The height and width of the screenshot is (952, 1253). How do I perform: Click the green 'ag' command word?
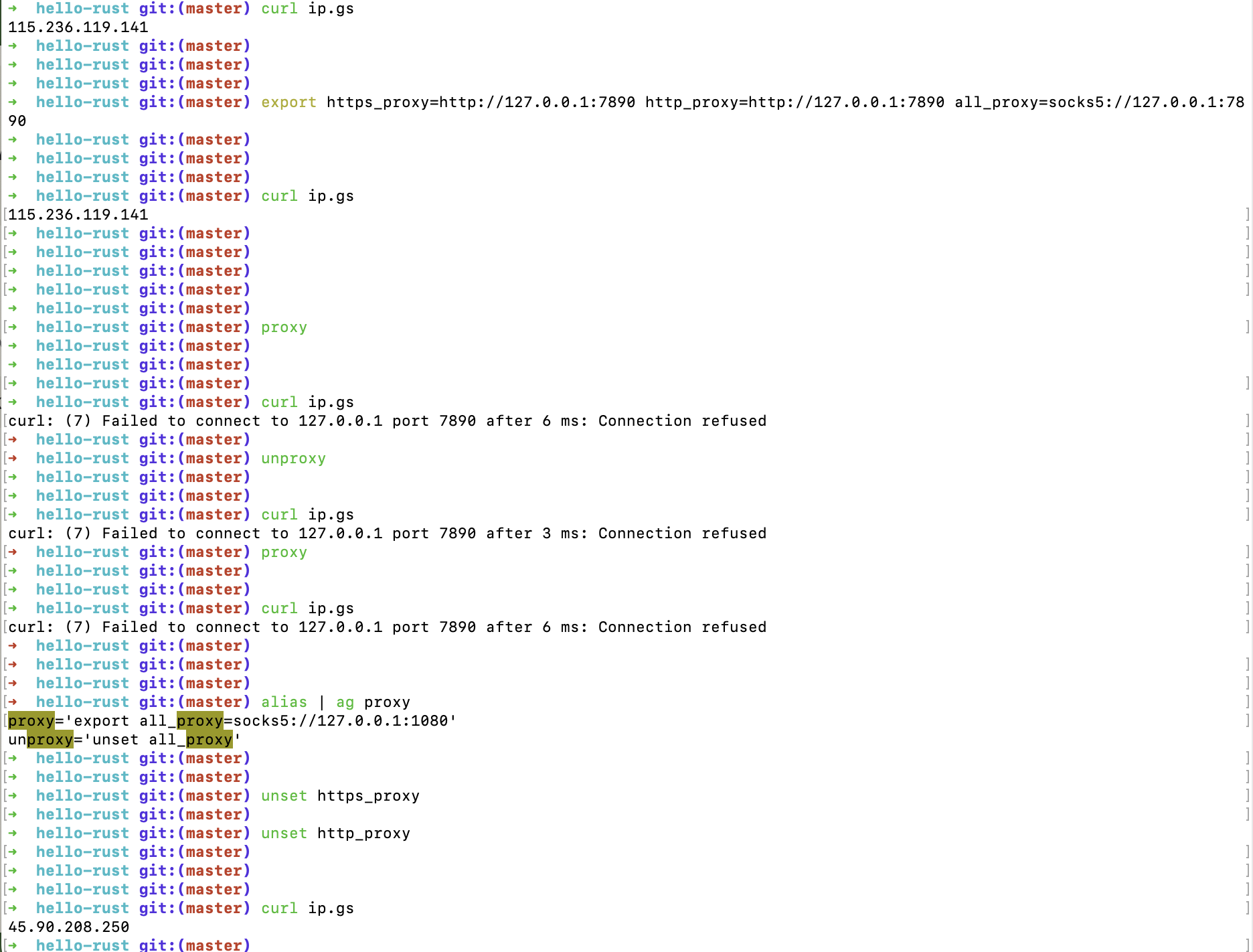(x=345, y=702)
